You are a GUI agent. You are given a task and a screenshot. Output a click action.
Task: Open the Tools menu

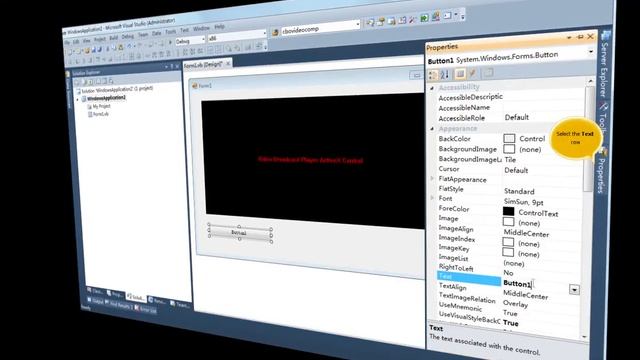(171, 31)
